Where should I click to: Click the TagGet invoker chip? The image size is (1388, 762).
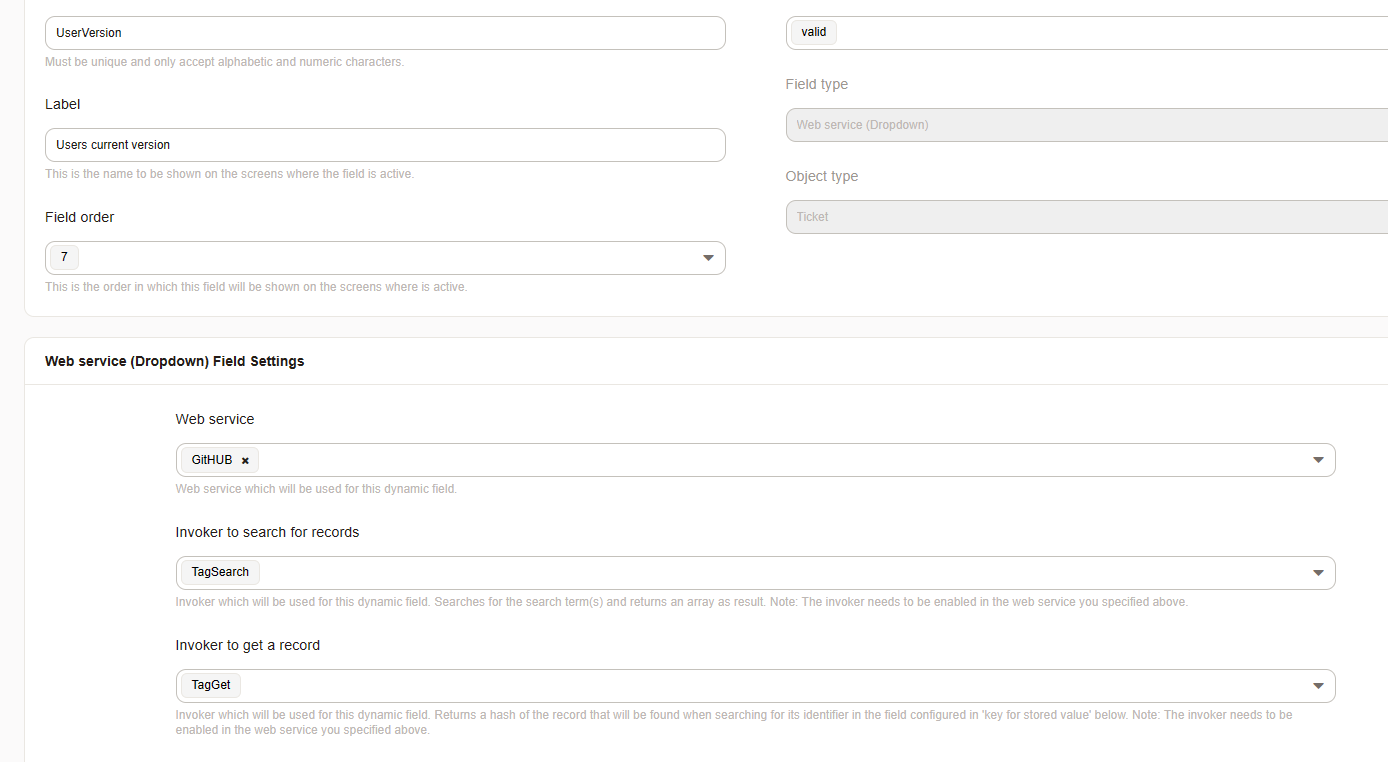(211, 685)
